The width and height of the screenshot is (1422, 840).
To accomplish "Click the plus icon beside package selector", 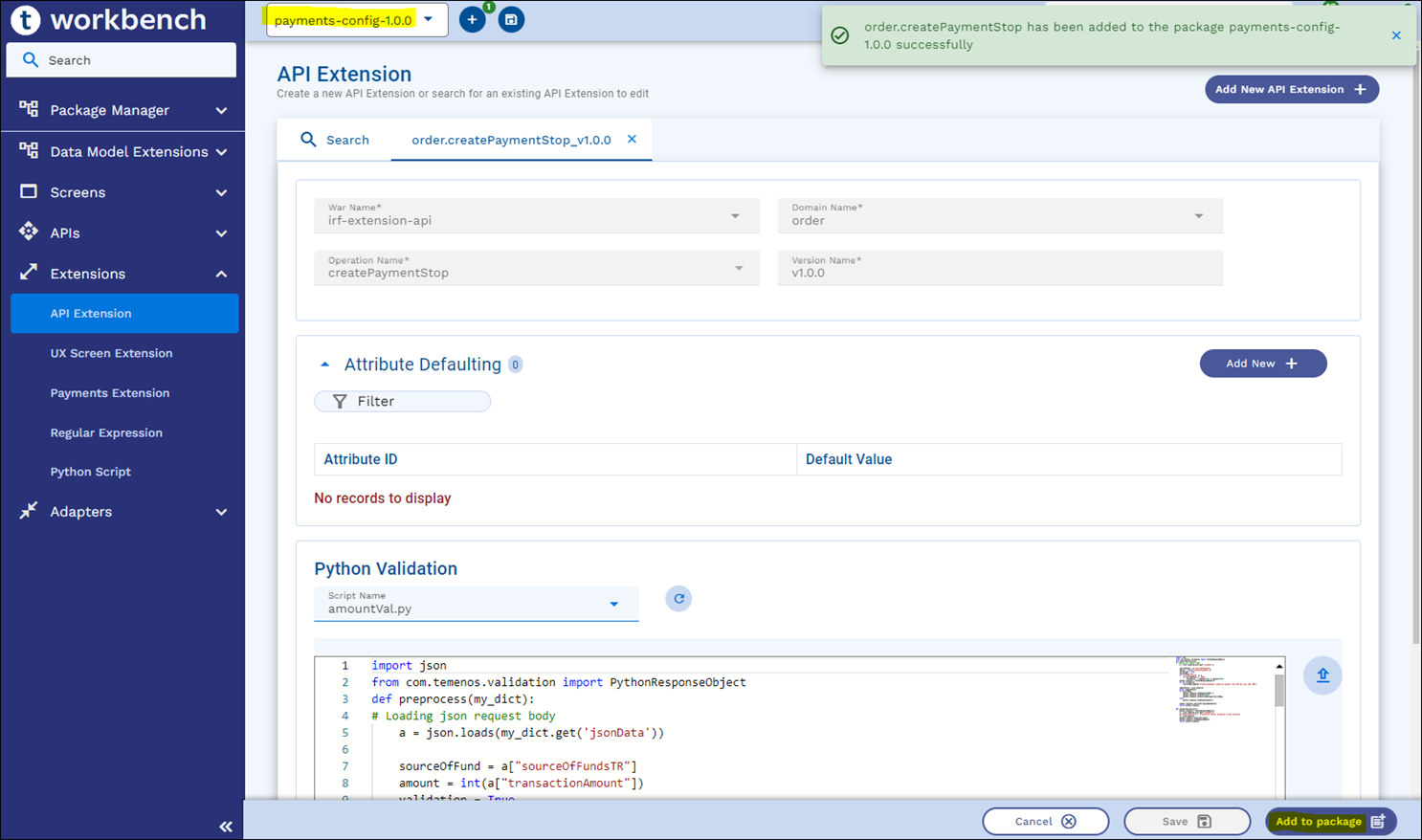I will (x=472, y=20).
